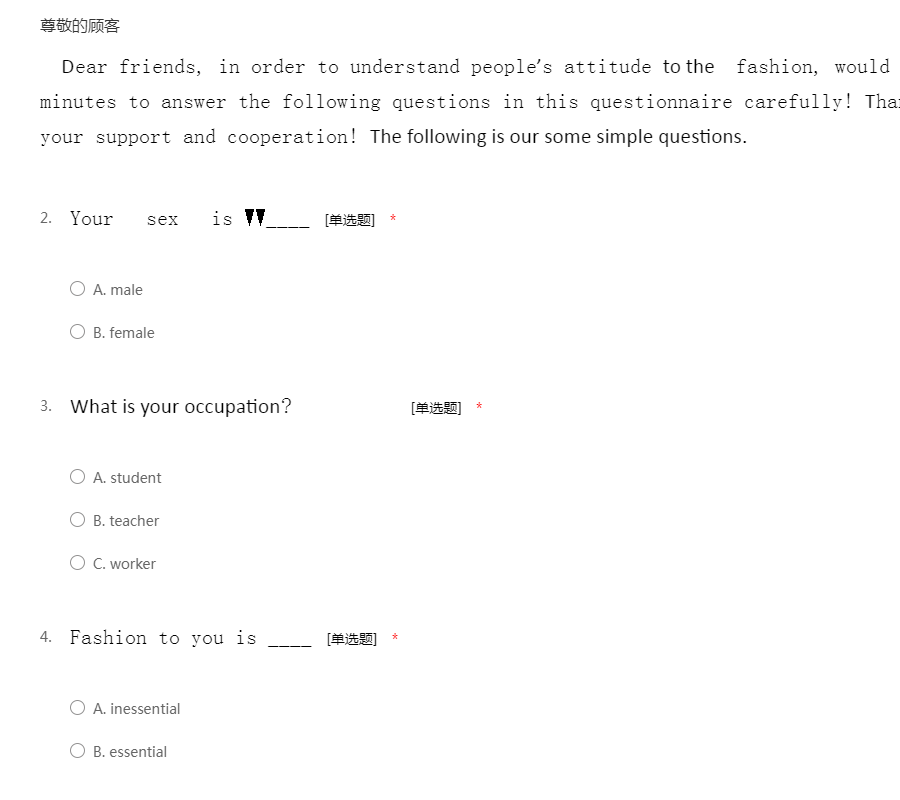Click the 尊敬的顾客 heading text

tap(80, 26)
